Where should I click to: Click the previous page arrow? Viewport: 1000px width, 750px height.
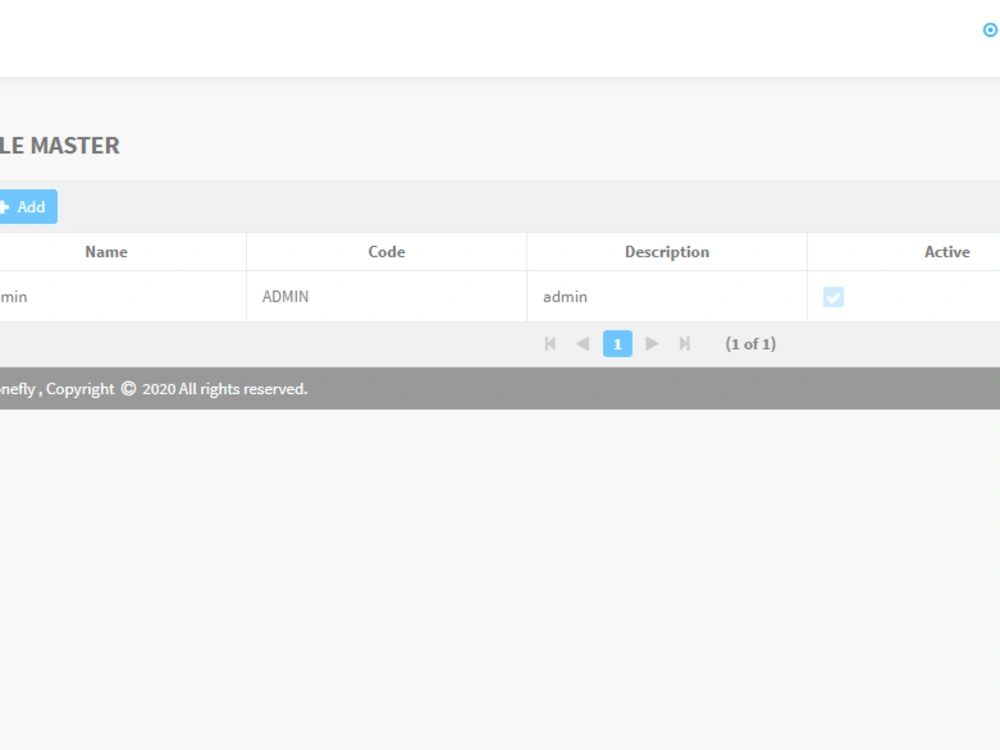point(583,343)
